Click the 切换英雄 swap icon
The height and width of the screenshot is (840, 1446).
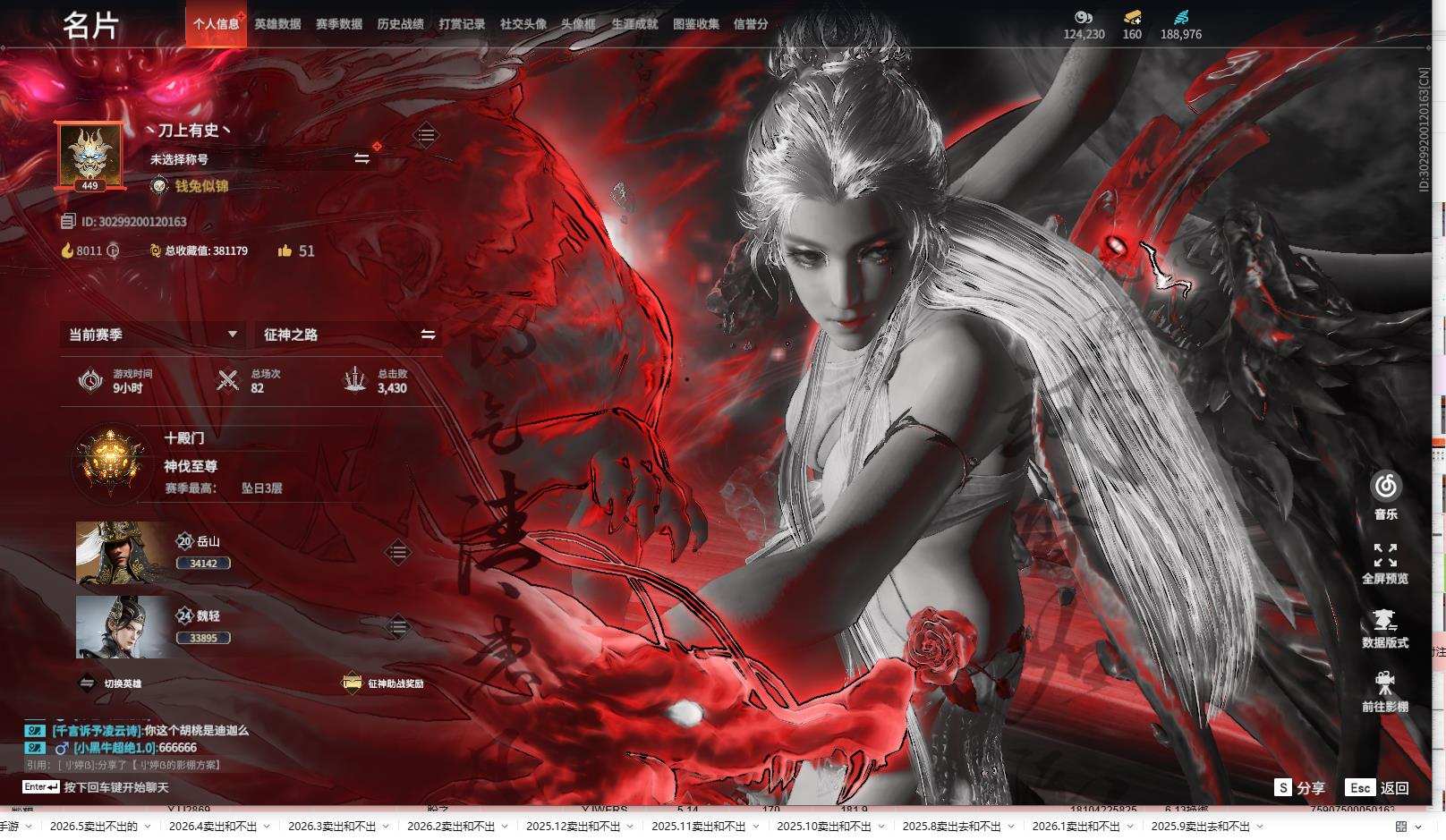(x=87, y=683)
